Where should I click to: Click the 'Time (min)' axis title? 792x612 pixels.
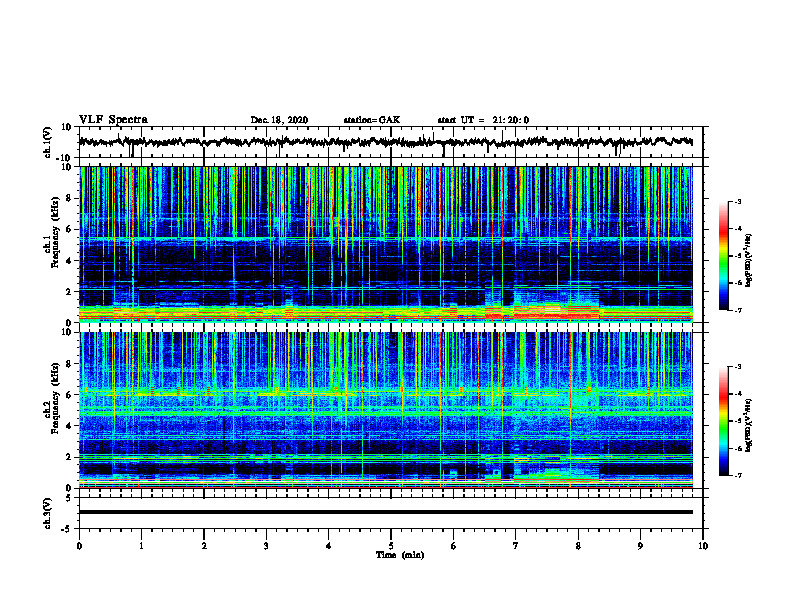coord(400,555)
